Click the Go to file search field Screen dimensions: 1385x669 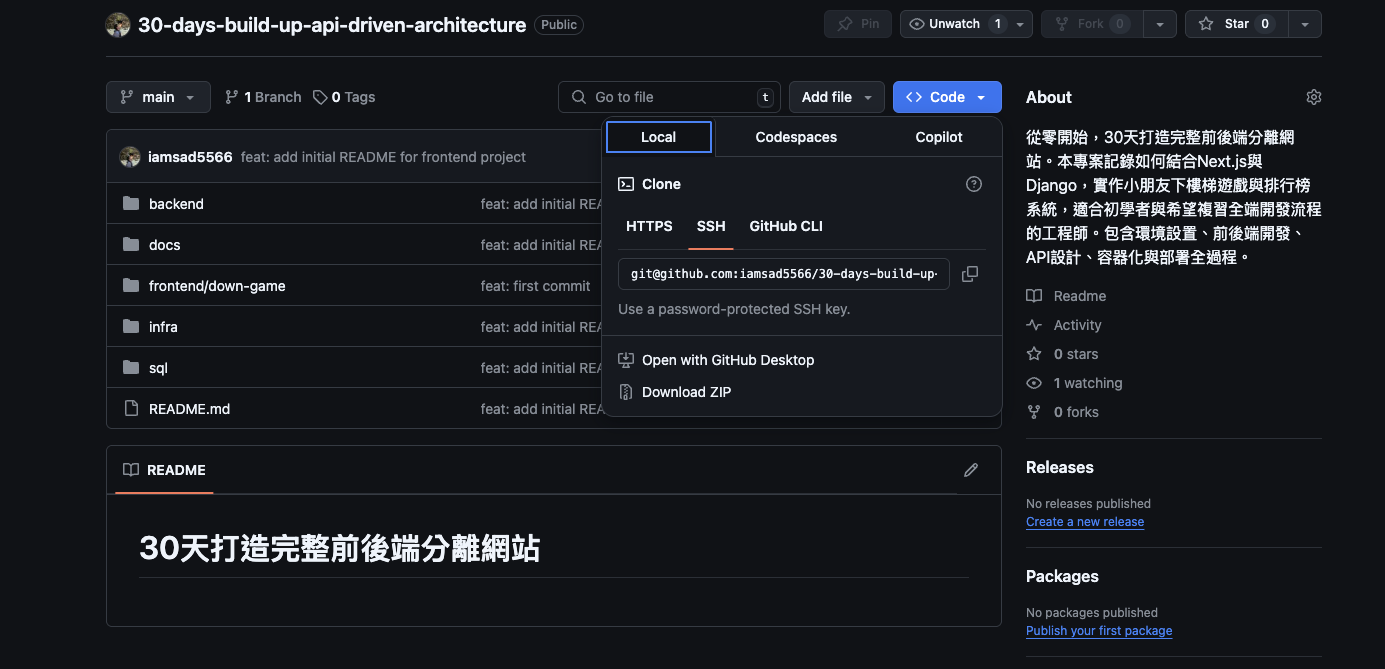point(669,97)
